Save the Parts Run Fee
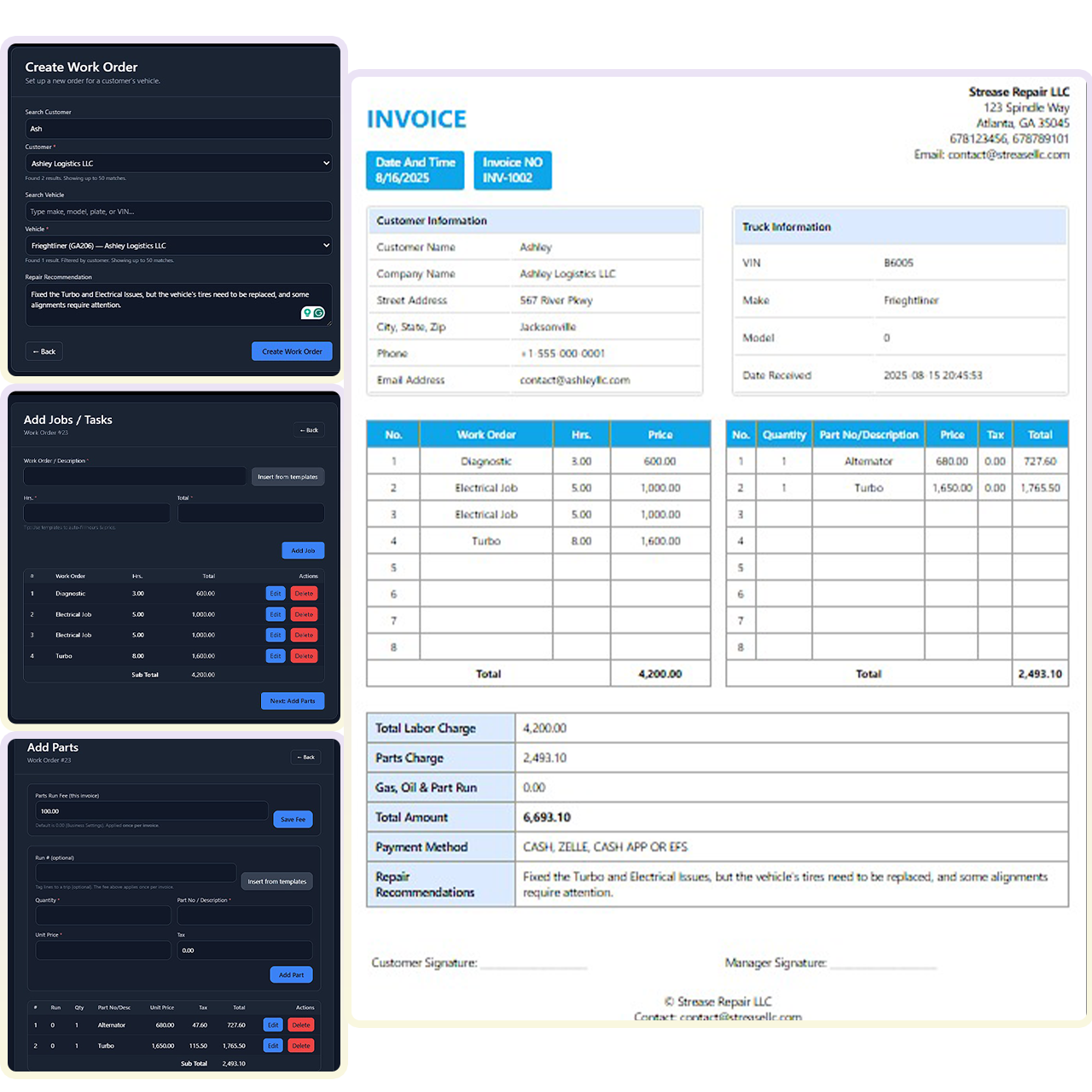This screenshot has height=1092, width=1092. 293,819
